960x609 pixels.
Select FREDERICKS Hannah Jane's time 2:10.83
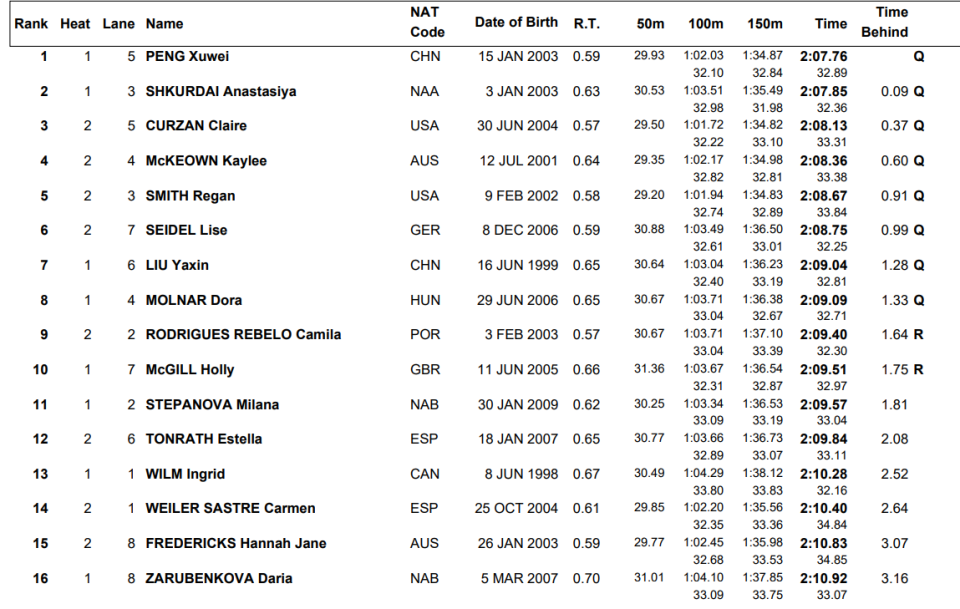tap(823, 543)
